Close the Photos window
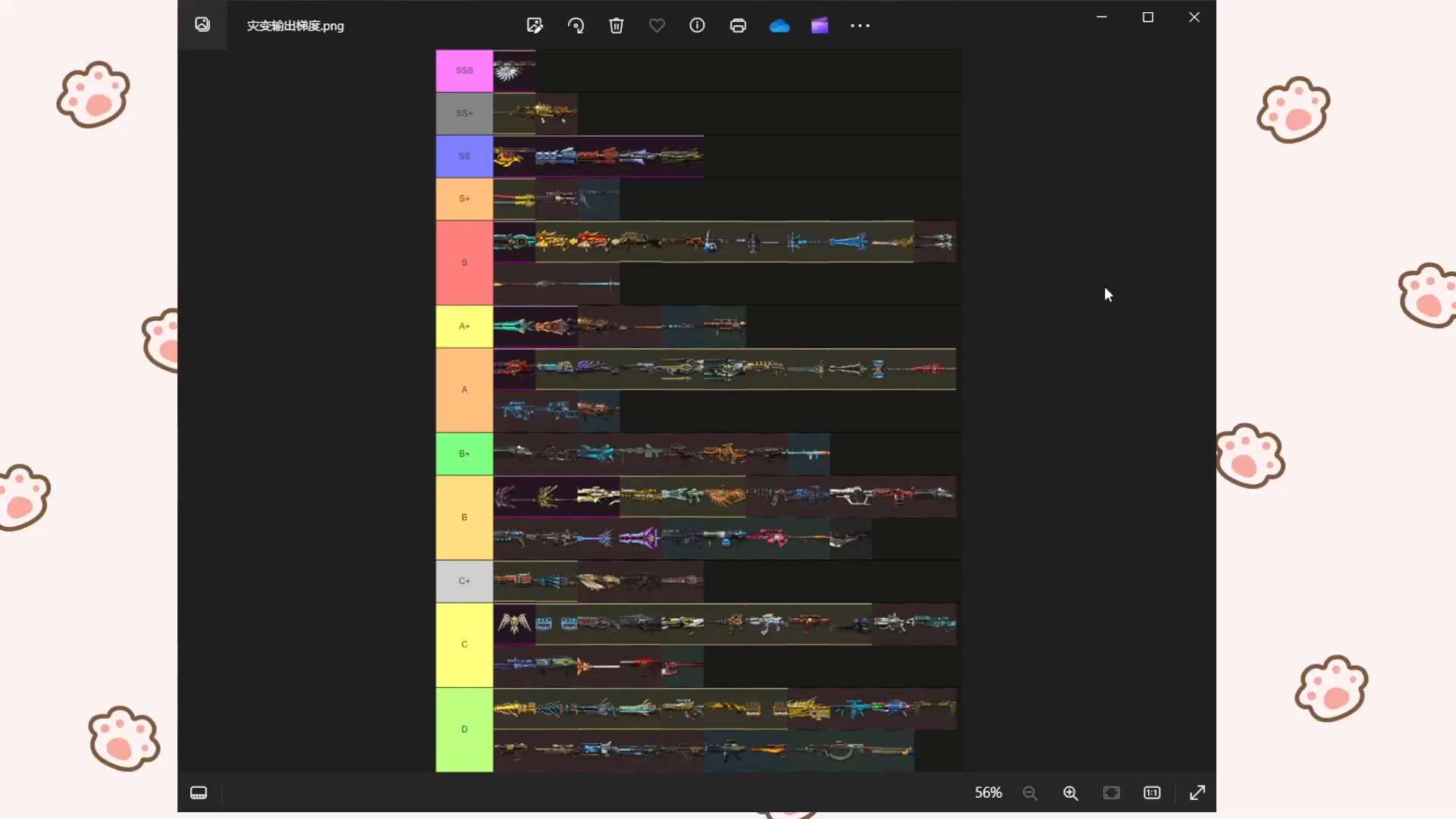Screen dimensions: 1456x819 click(1194, 17)
